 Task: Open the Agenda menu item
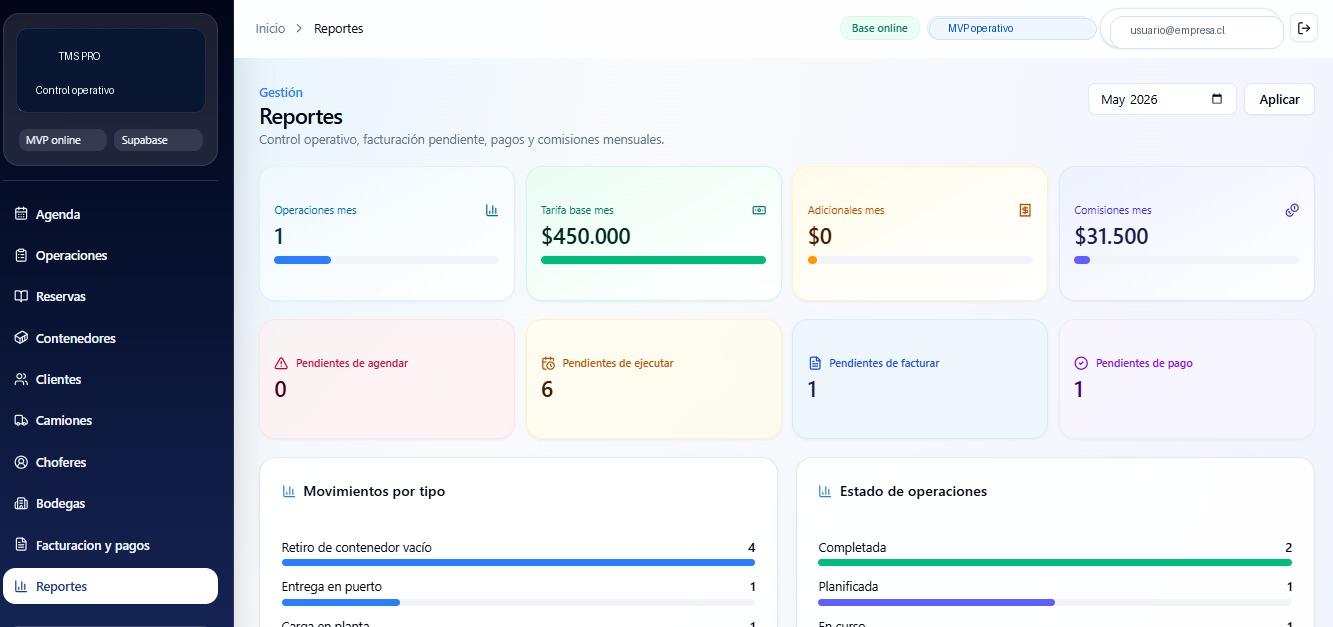pyautogui.click(x=110, y=214)
